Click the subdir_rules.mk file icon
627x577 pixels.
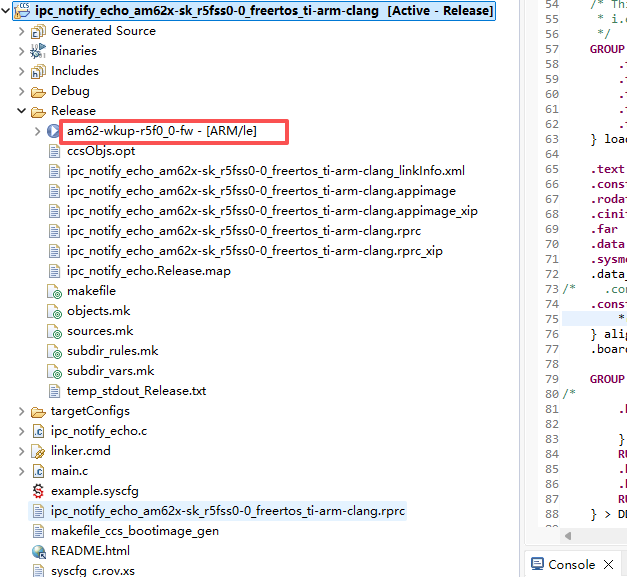(x=54, y=351)
